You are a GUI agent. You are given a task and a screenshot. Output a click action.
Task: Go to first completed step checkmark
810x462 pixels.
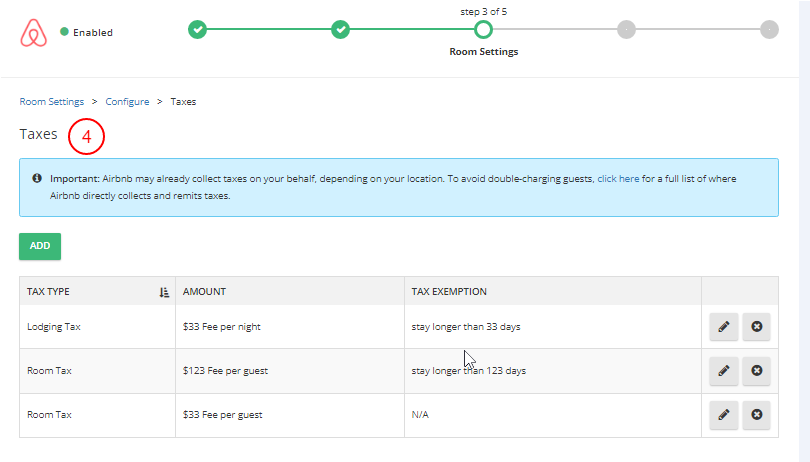tap(198, 29)
